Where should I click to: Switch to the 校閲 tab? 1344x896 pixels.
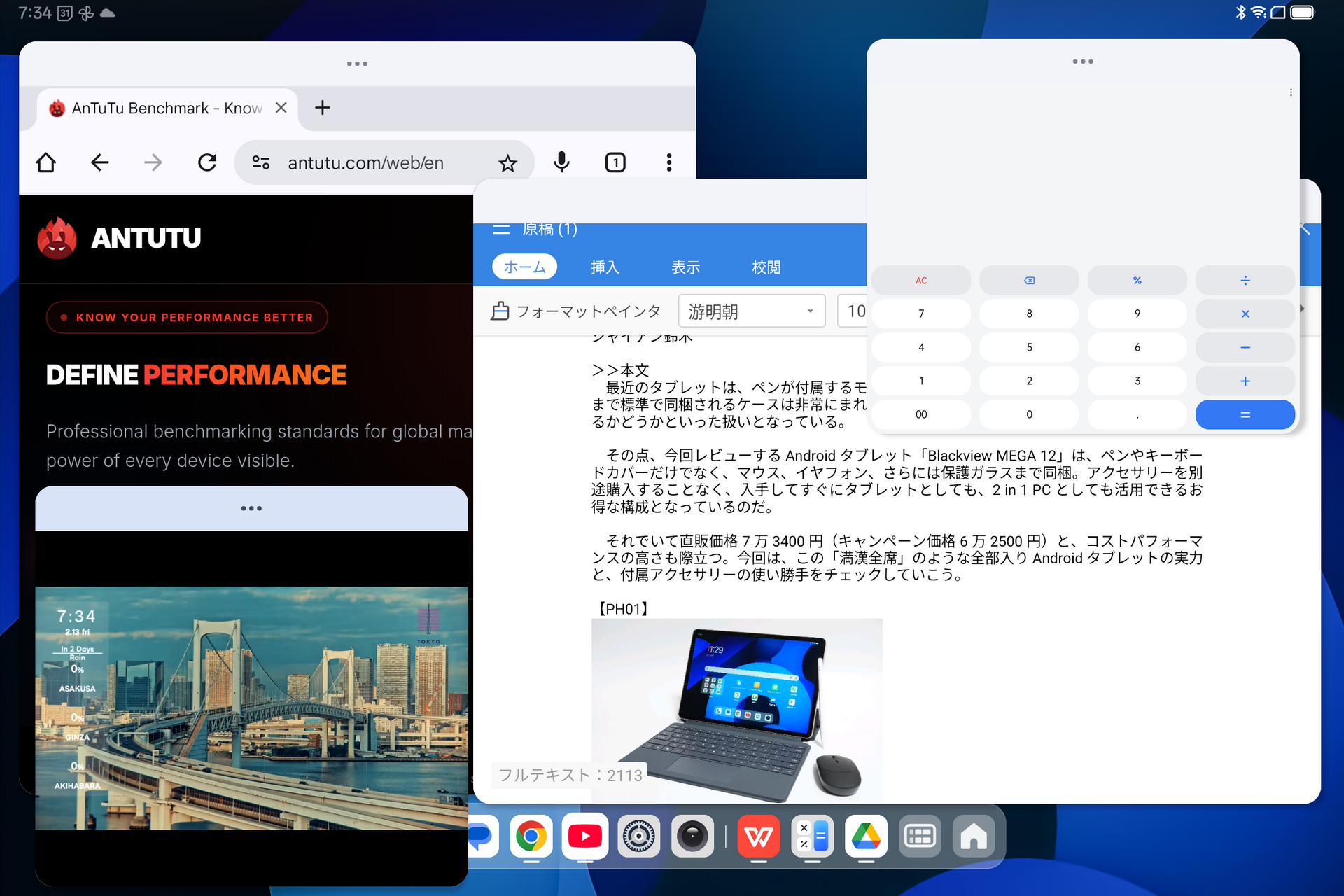point(766,267)
